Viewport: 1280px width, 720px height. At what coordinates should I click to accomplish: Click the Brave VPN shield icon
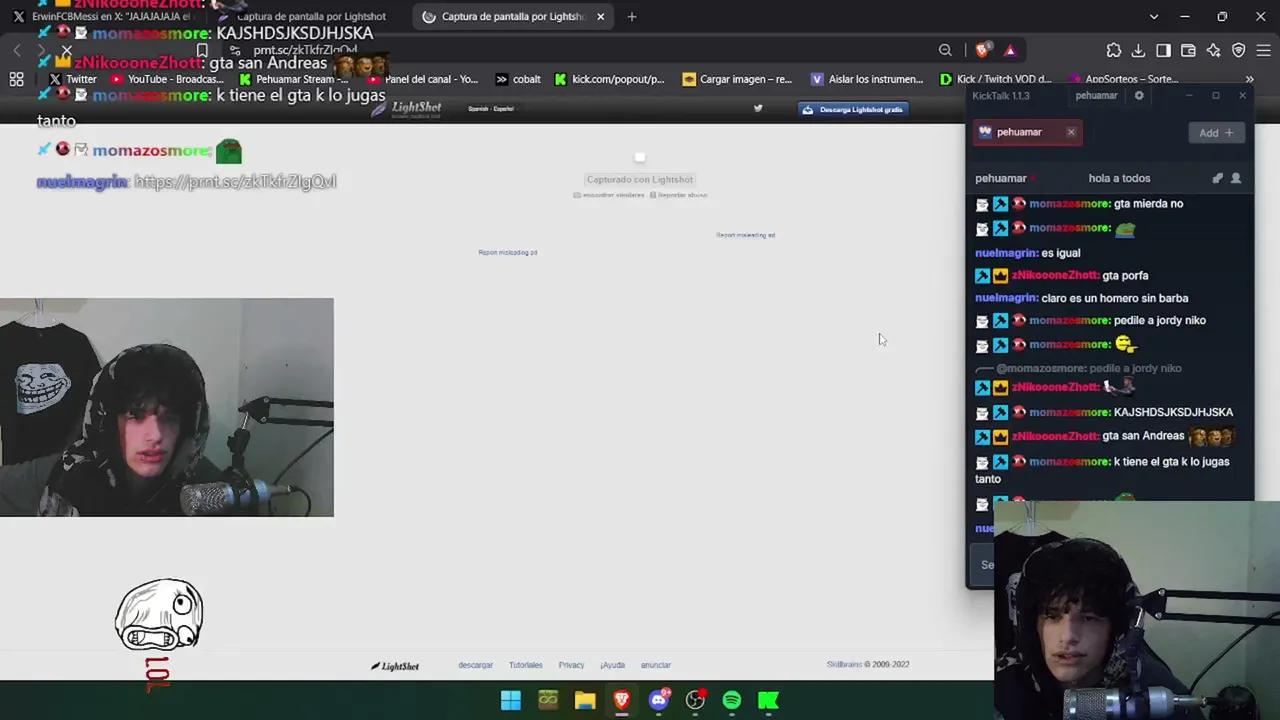tap(1238, 50)
